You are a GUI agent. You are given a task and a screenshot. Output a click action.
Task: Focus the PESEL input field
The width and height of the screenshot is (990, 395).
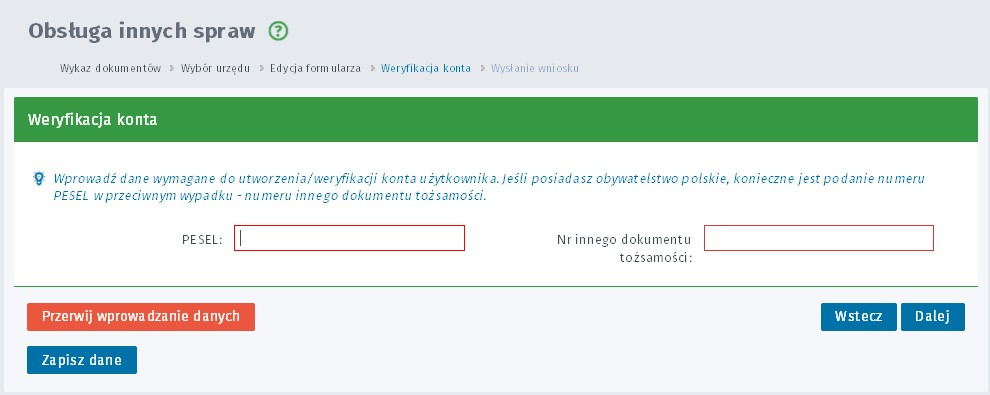(x=349, y=238)
